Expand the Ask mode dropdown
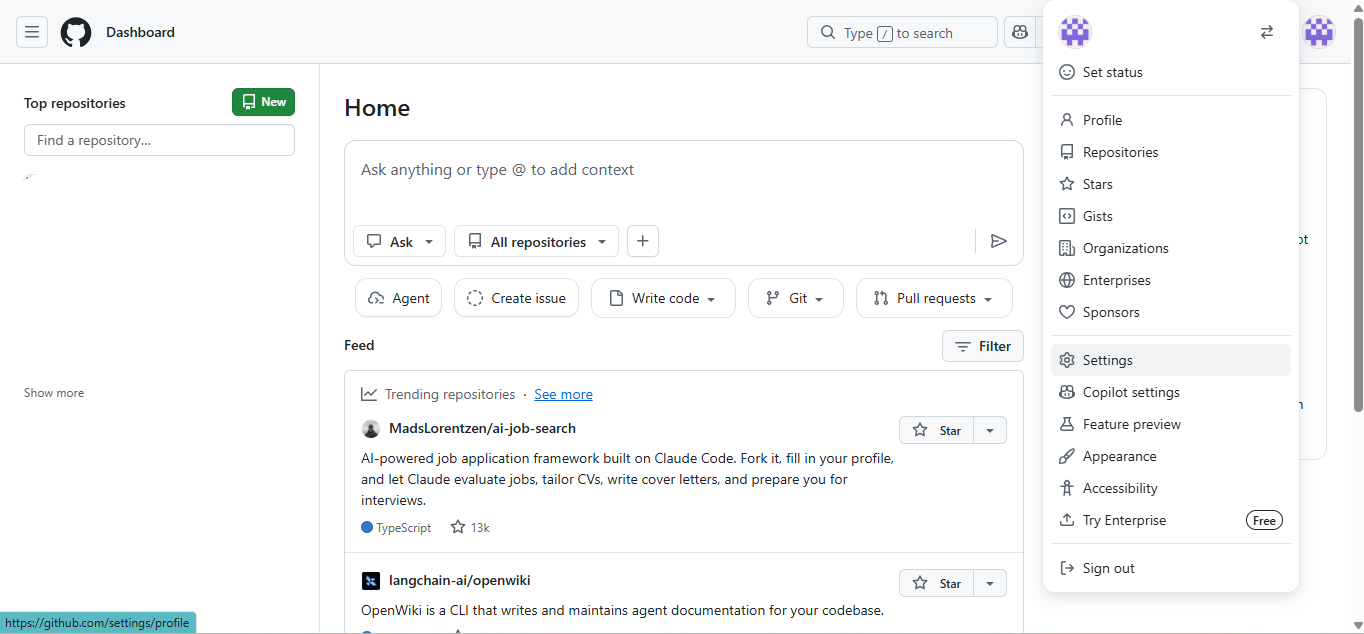 pos(399,241)
